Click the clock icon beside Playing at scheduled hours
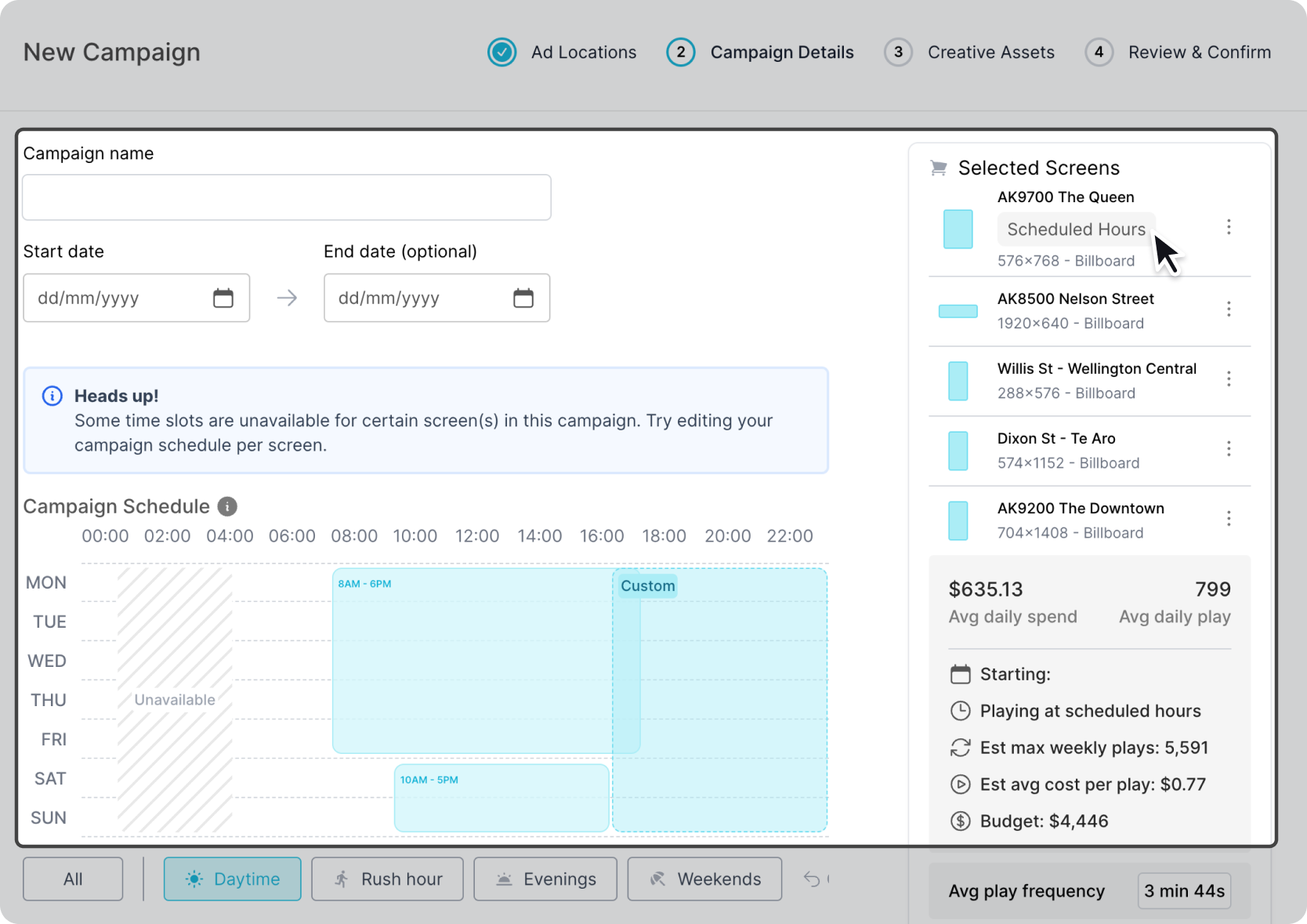The width and height of the screenshot is (1307, 924). pyautogui.click(x=960, y=711)
